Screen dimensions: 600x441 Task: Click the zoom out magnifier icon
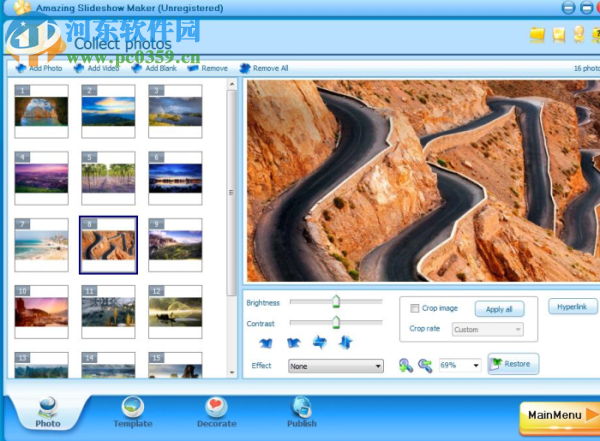425,365
